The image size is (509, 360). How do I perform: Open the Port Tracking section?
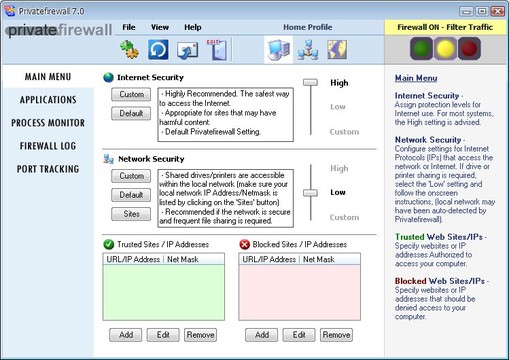click(48, 169)
